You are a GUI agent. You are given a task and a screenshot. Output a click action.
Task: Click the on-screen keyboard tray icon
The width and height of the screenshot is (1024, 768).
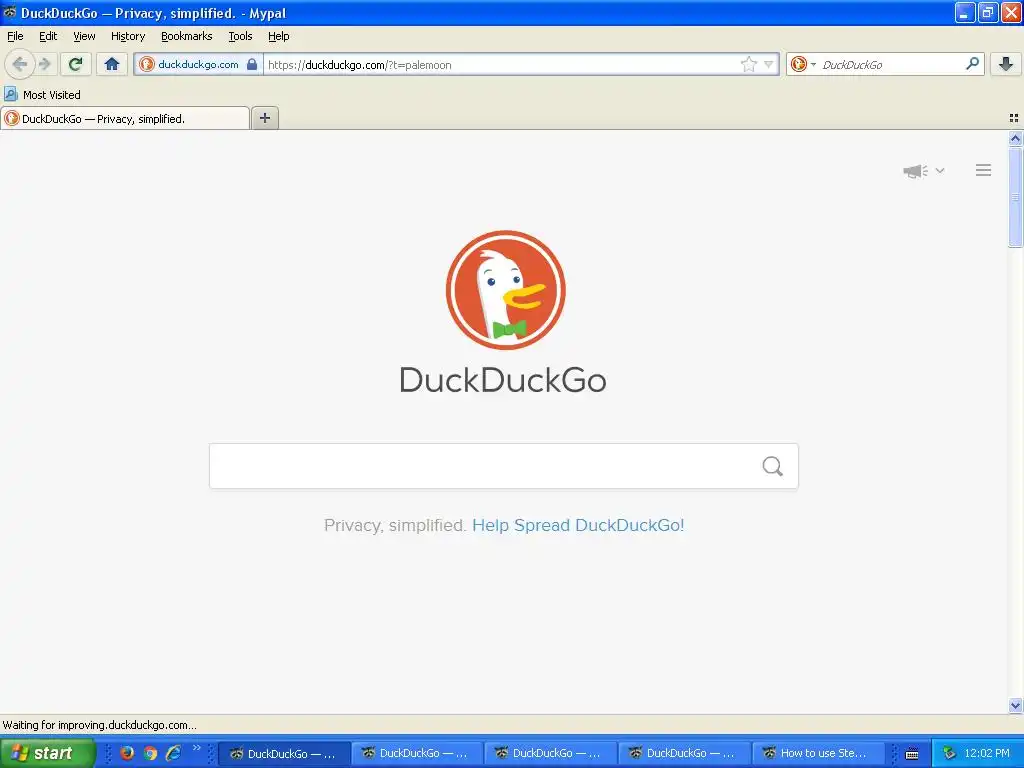(912, 754)
